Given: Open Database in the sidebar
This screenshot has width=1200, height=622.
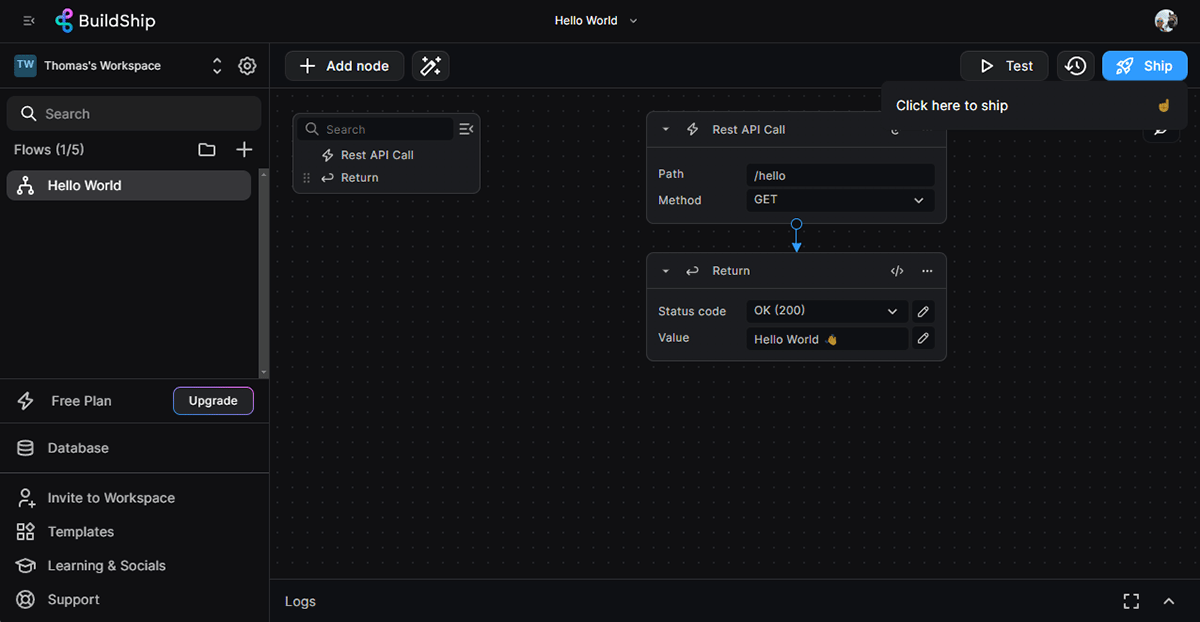Looking at the screenshot, I should pyautogui.click(x=77, y=448).
